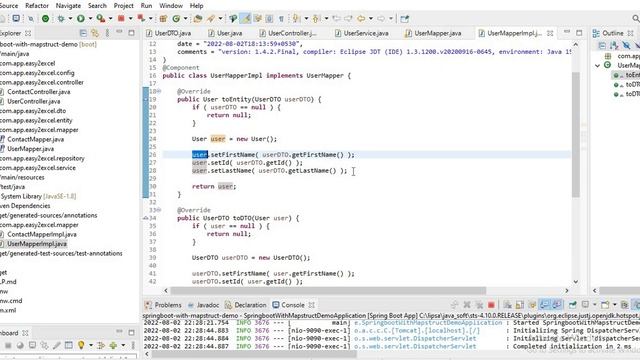The height and width of the screenshot is (360, 640).
Task: Select ContactMapperImpl.java in the explorer tree
Action: [x=42, y=234]
